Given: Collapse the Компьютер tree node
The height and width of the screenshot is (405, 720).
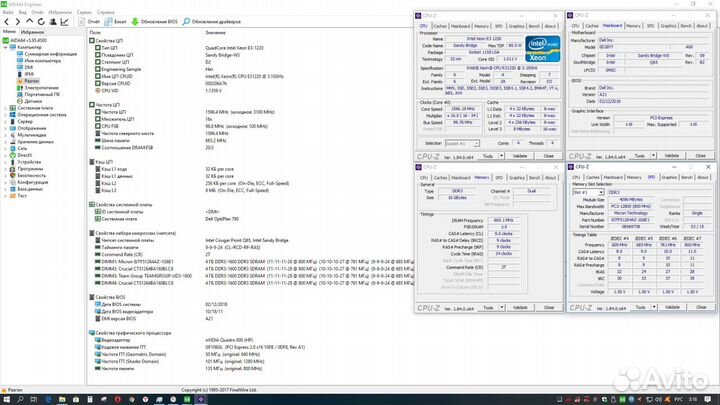Looking at the screenshot, I should tap(6, 47).
